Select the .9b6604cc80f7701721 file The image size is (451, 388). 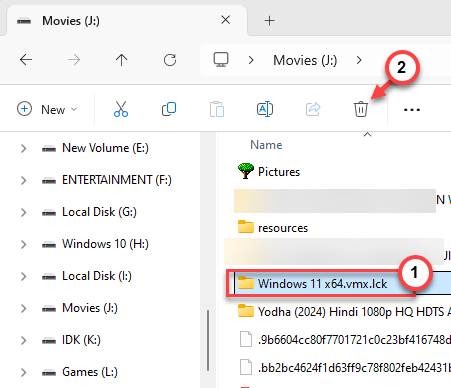point(354,340)
